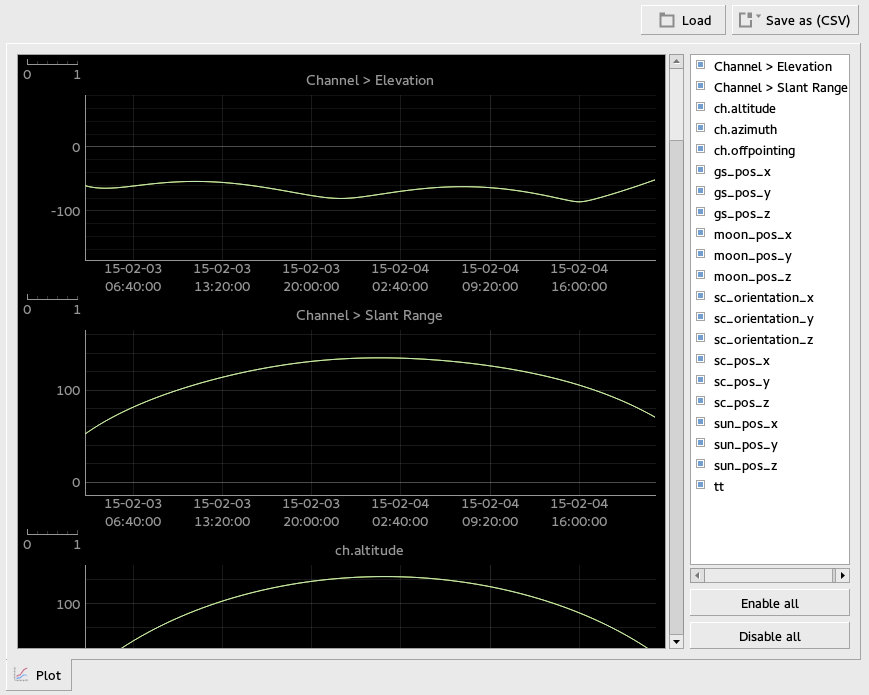Toggle ch.offpointing series checkbox
Viewport: 869px width, 695px height.
701,150
